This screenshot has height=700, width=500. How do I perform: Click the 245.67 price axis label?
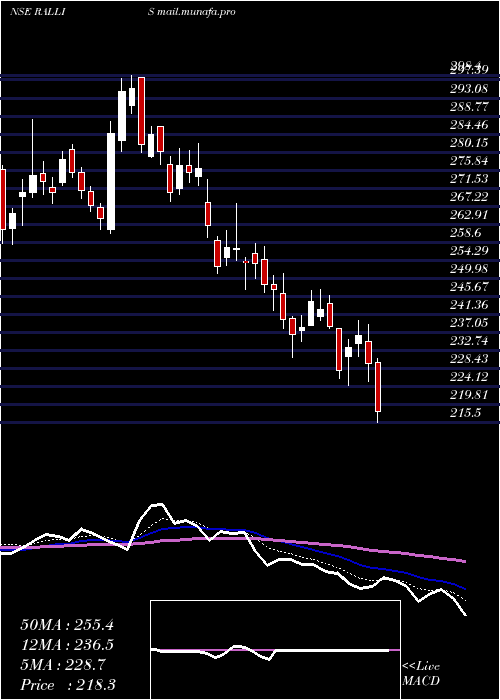click(x=468, y=287)
